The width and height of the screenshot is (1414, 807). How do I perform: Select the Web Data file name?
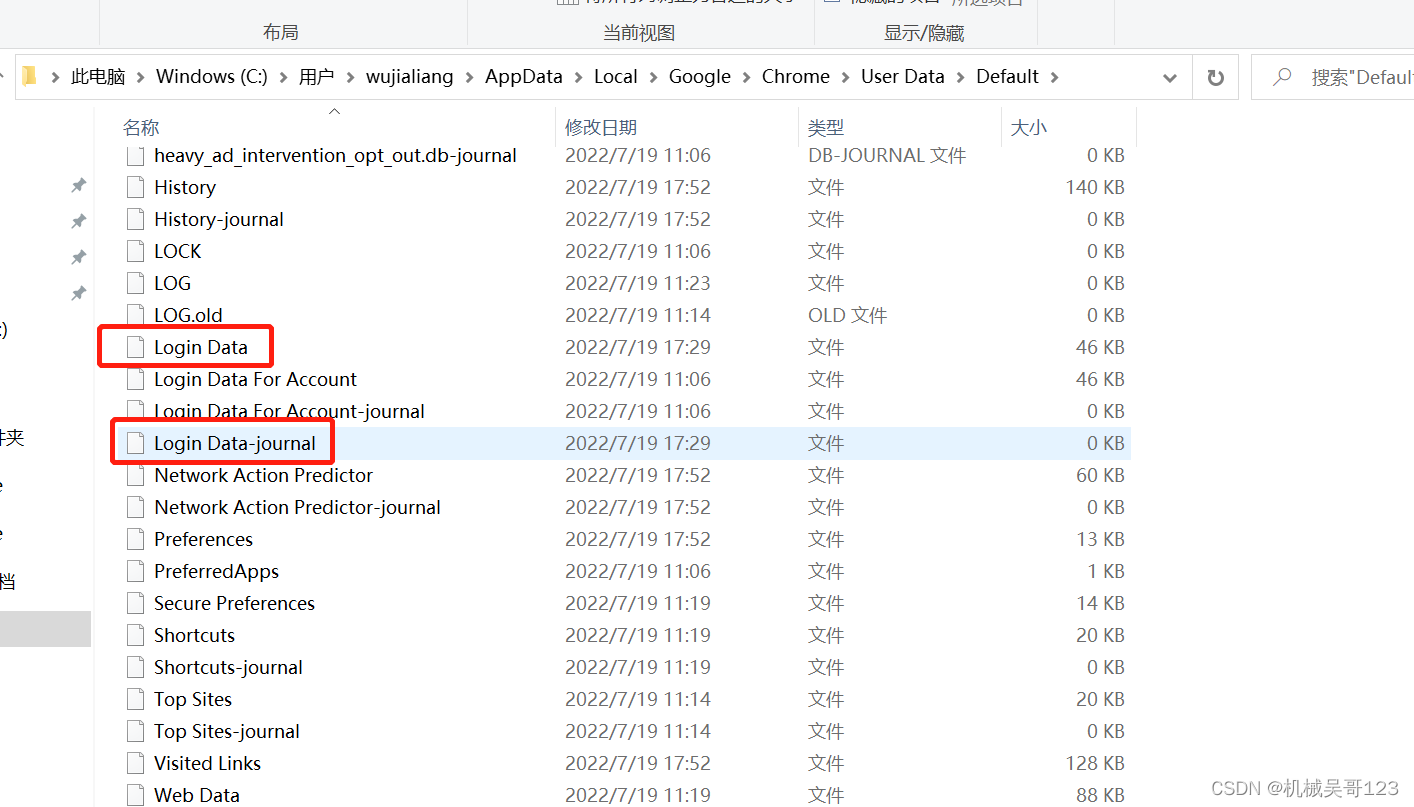coord(197,795)
